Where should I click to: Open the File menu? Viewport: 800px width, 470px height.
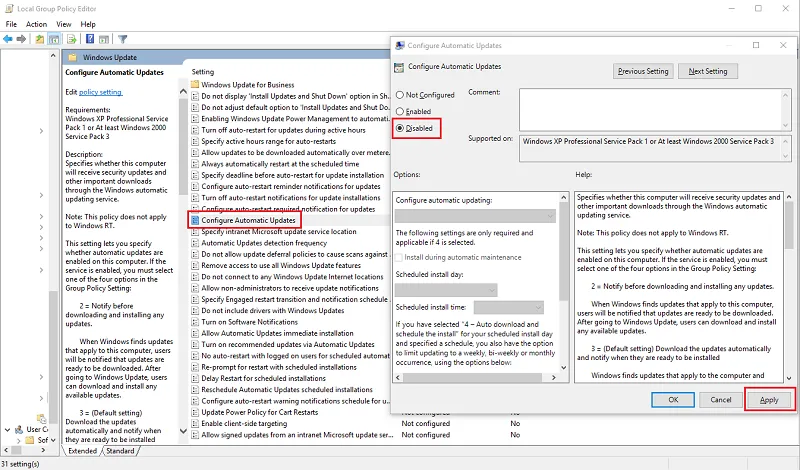[11, 24]
